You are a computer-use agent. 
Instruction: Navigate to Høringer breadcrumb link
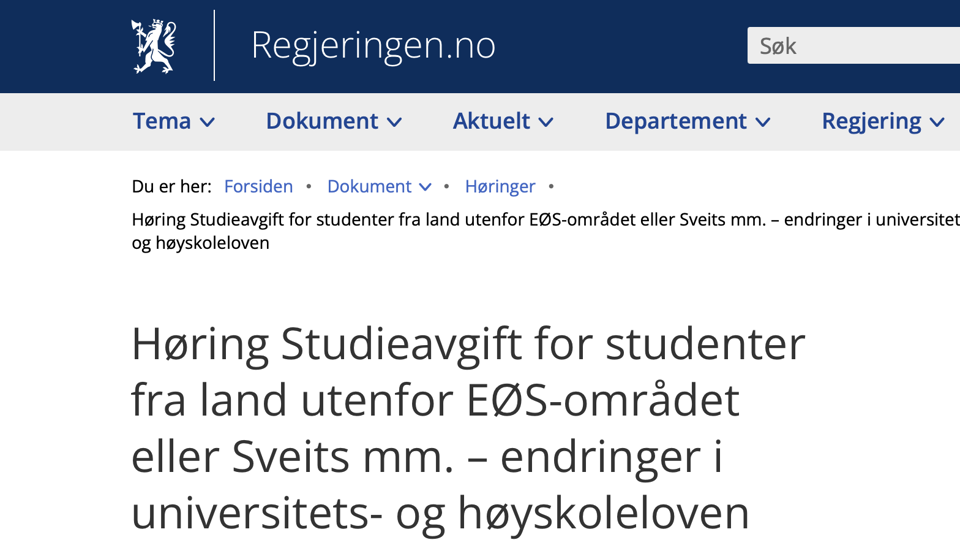coord(500,186)
